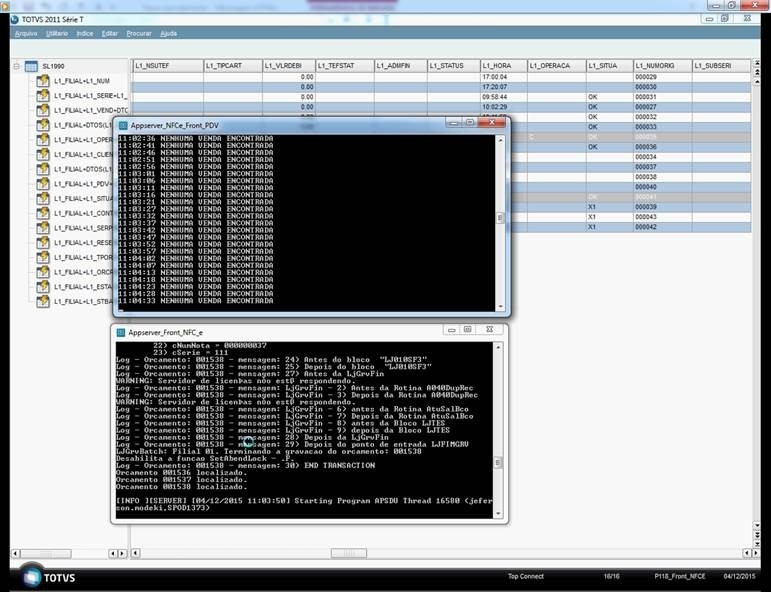Image resolution: width=771 pixels, height=592 pixels.
Task: Select cell 000036 in L1_NUMORIG column
Action: click(x=663, y=147)
